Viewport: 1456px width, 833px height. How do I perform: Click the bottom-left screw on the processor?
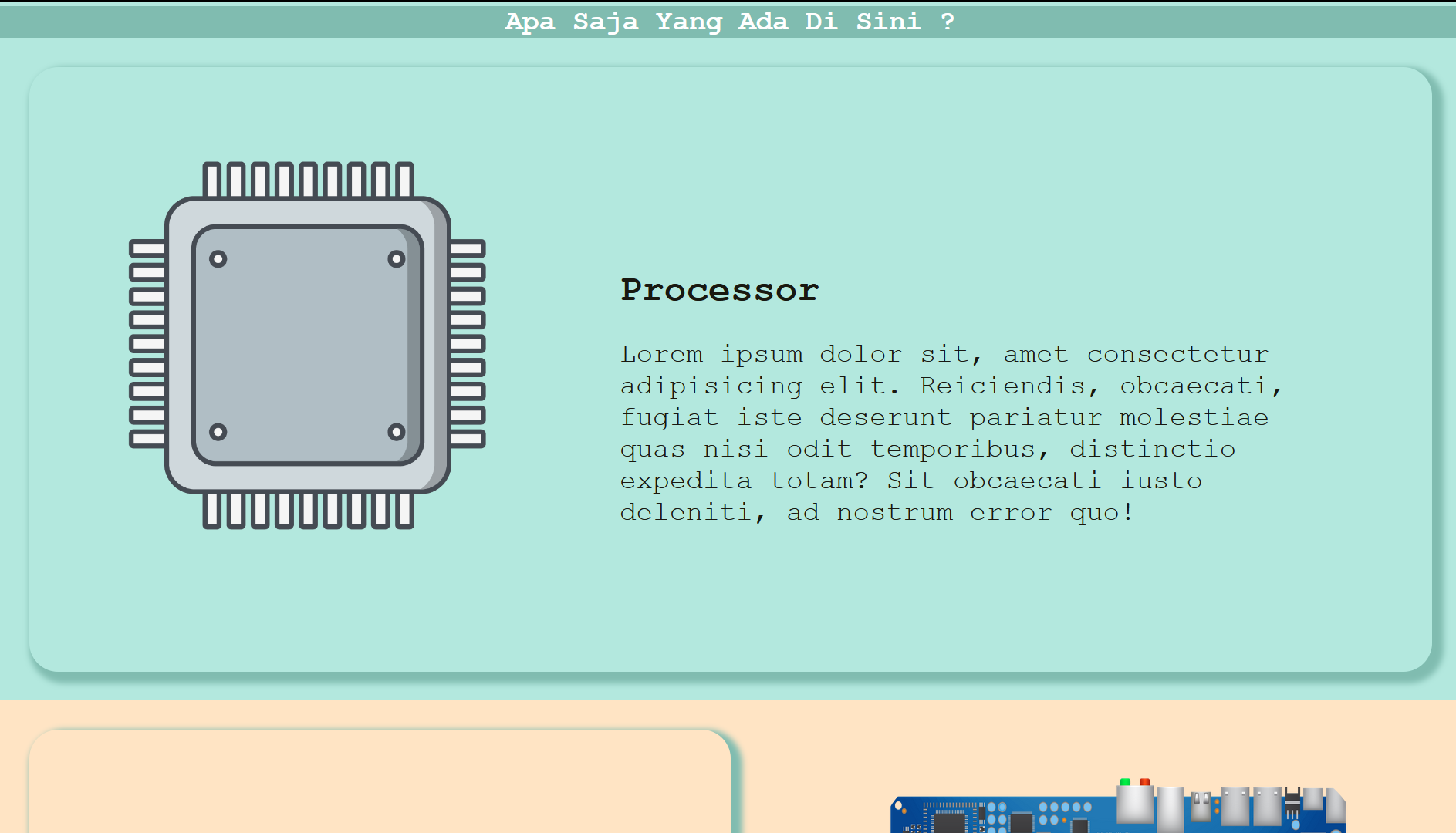tap(218, 431)
